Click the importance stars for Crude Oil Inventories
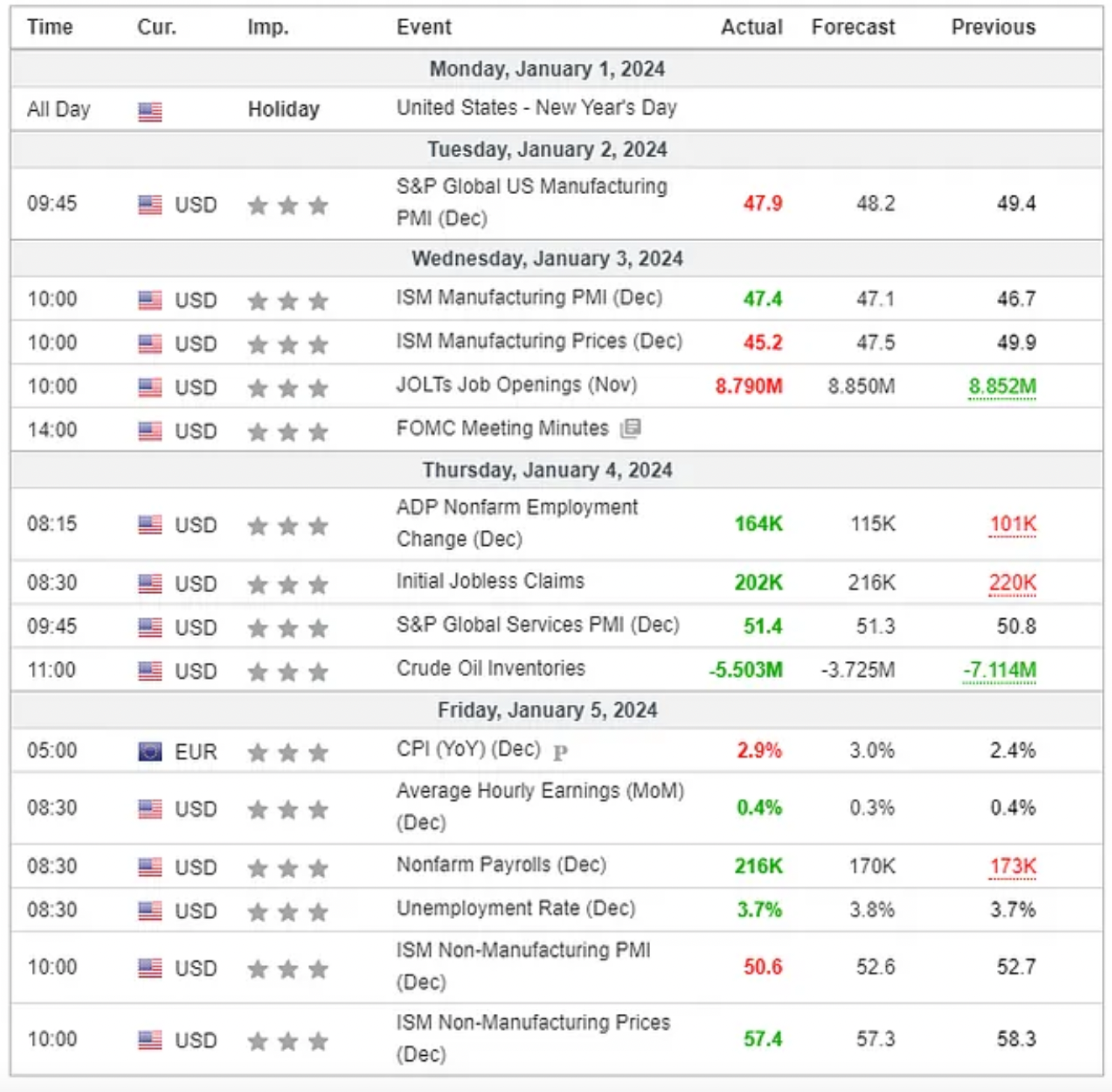The height and width of the screenshot is (1092, 1112). click(287, 671)
